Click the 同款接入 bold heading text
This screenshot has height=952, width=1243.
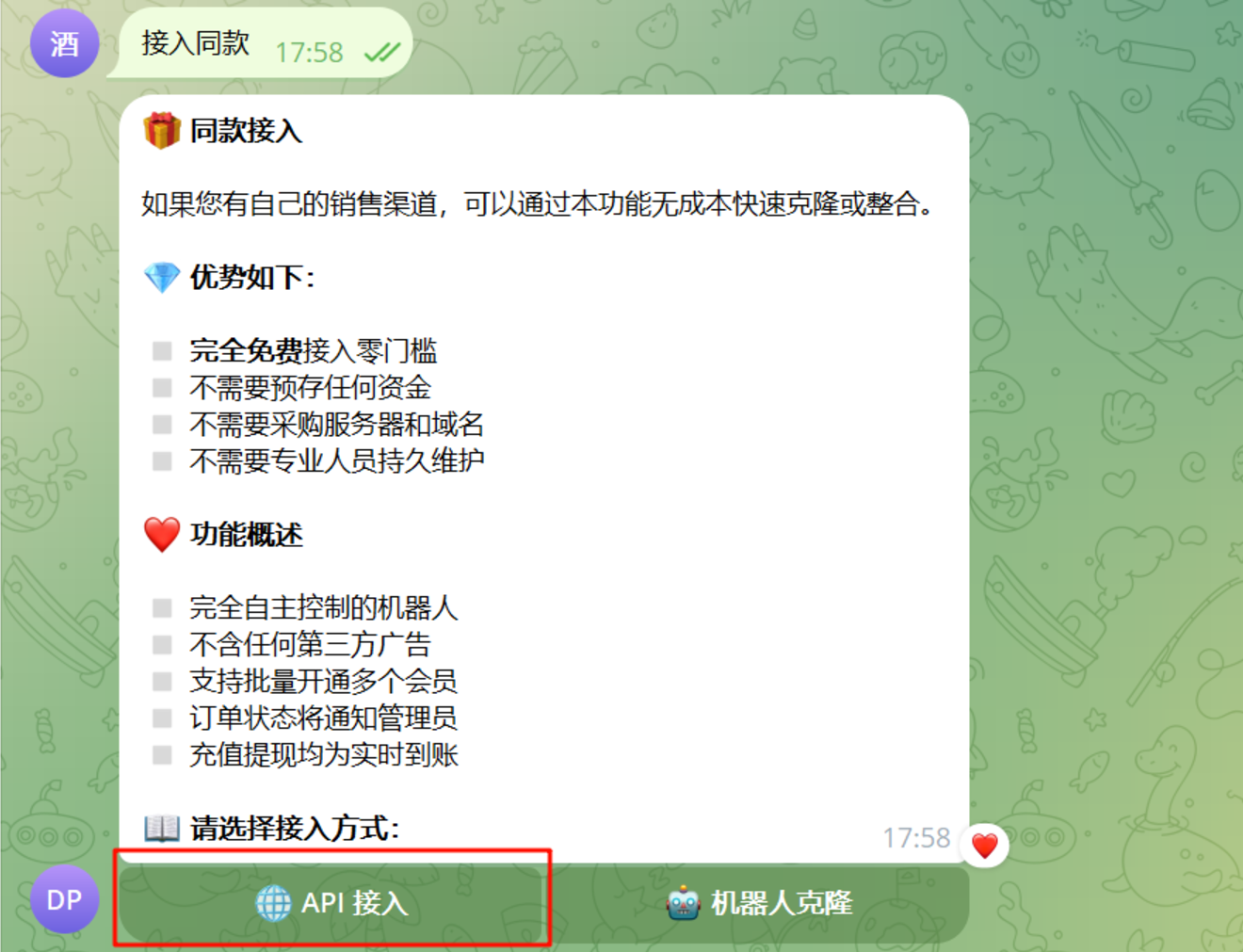(246, 130)
